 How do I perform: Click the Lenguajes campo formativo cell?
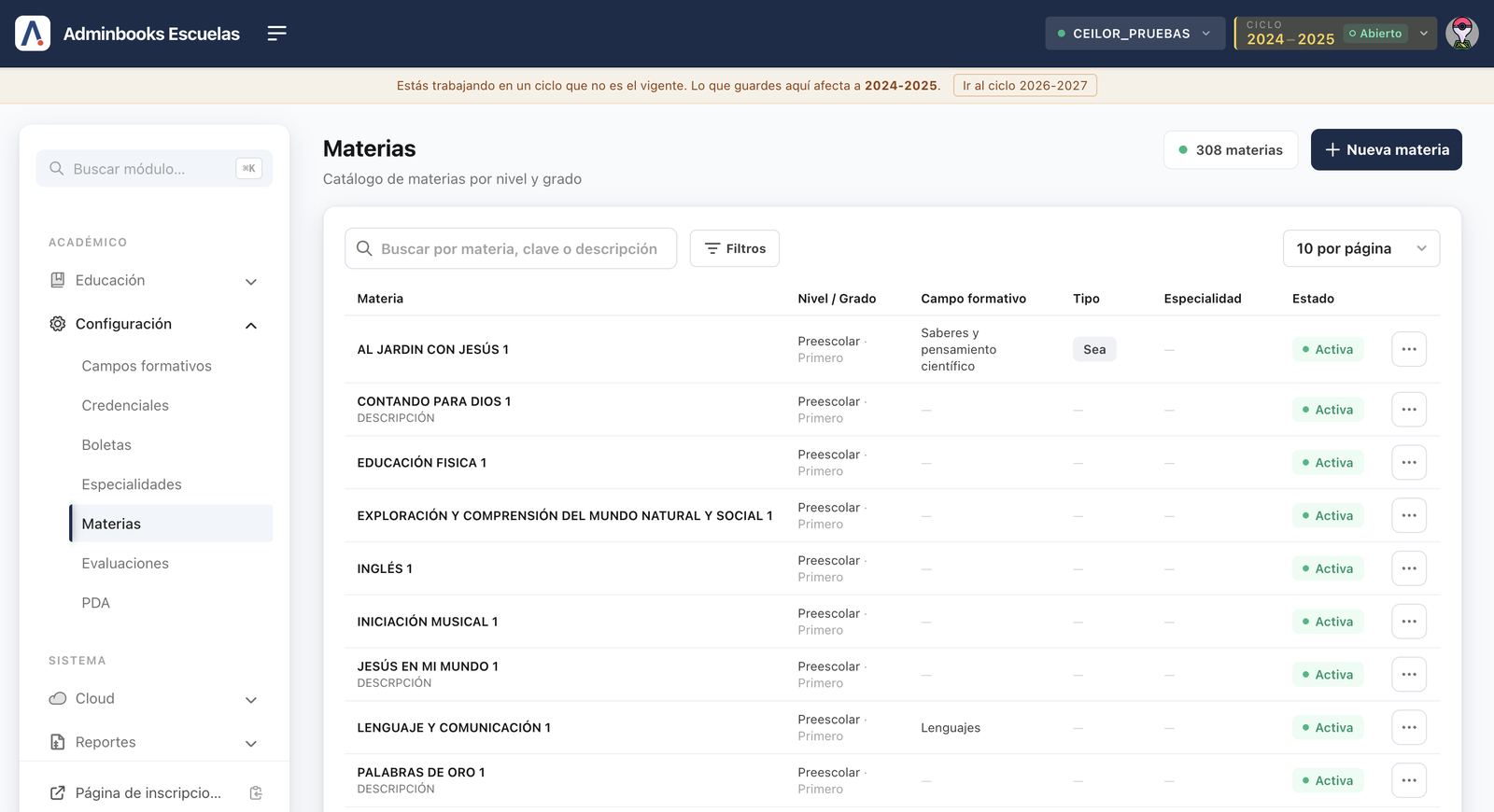pos(951,728)
